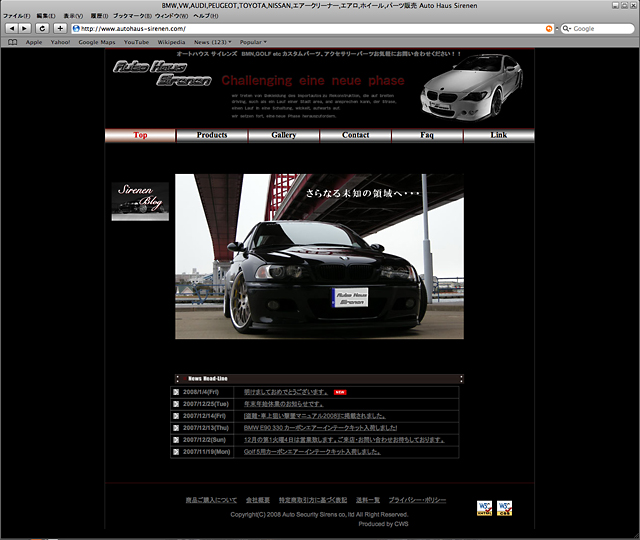Open the Golf 5 carbon intake kit news
Image resolution: width=640 pixels, height=540 pixels.
coord(312,452)
